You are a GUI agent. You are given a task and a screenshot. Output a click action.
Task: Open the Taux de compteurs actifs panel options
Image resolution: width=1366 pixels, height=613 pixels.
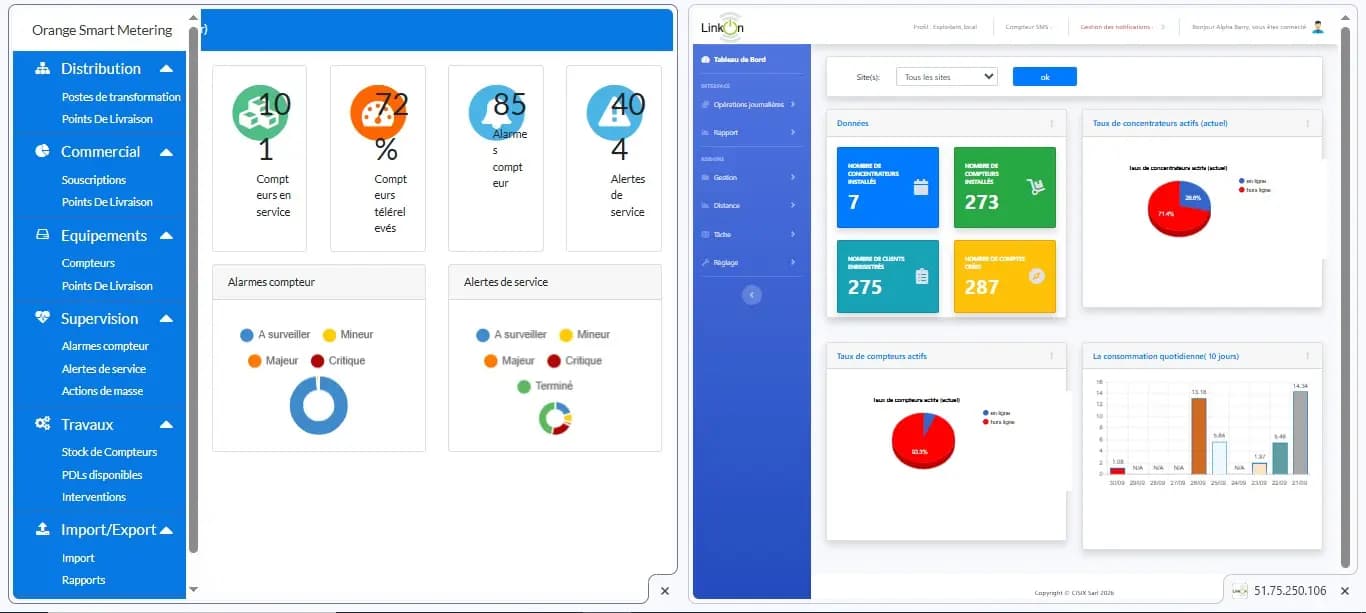tap(1051, 356)
